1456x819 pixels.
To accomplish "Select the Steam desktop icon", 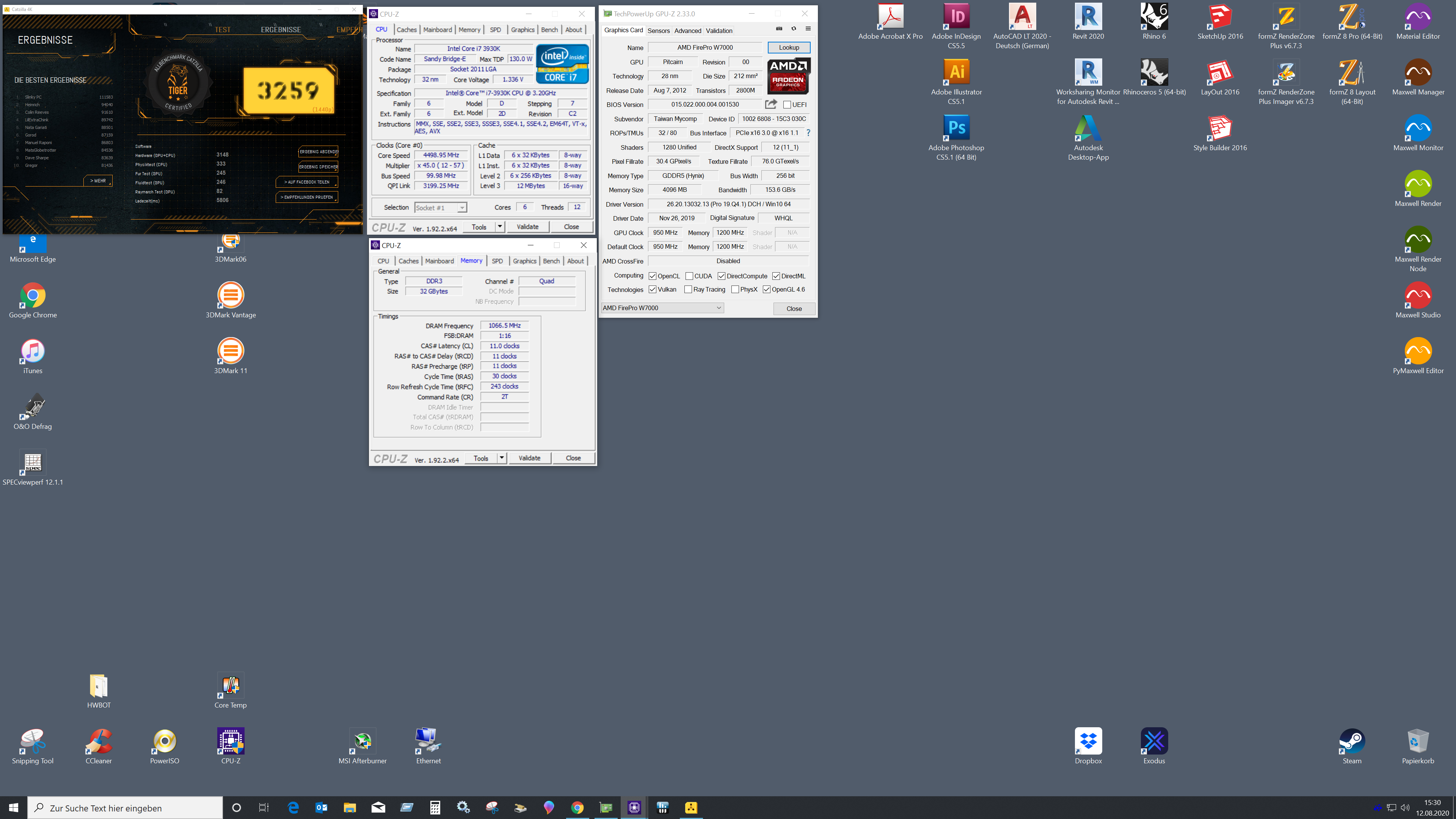I will tap(1352, 747).
